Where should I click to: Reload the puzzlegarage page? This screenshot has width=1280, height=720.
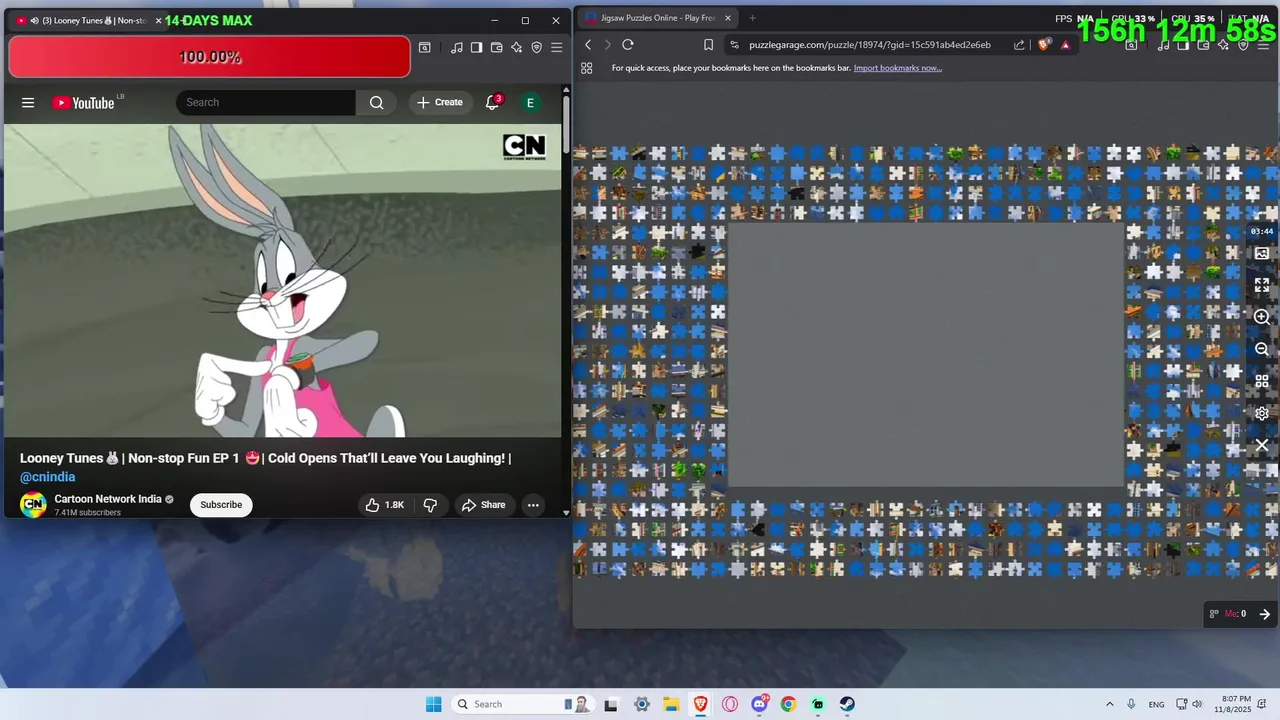pos(628,45)
